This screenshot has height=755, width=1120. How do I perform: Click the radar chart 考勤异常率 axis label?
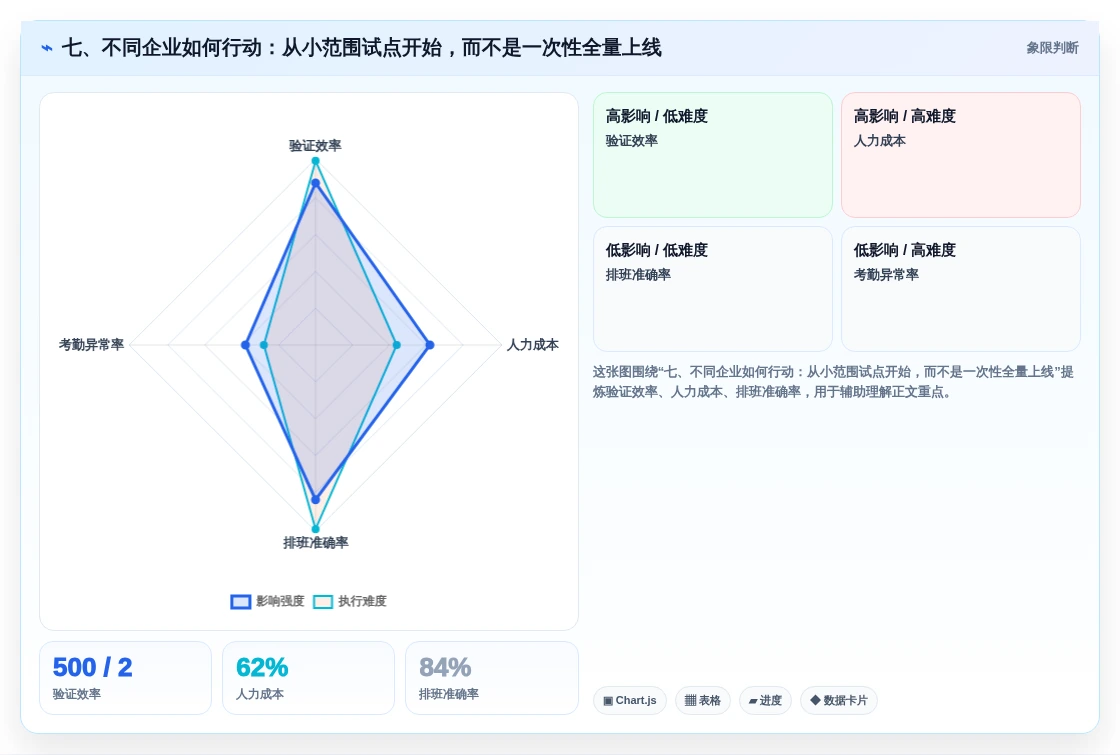pyautogui.click(x=91, y=345)
